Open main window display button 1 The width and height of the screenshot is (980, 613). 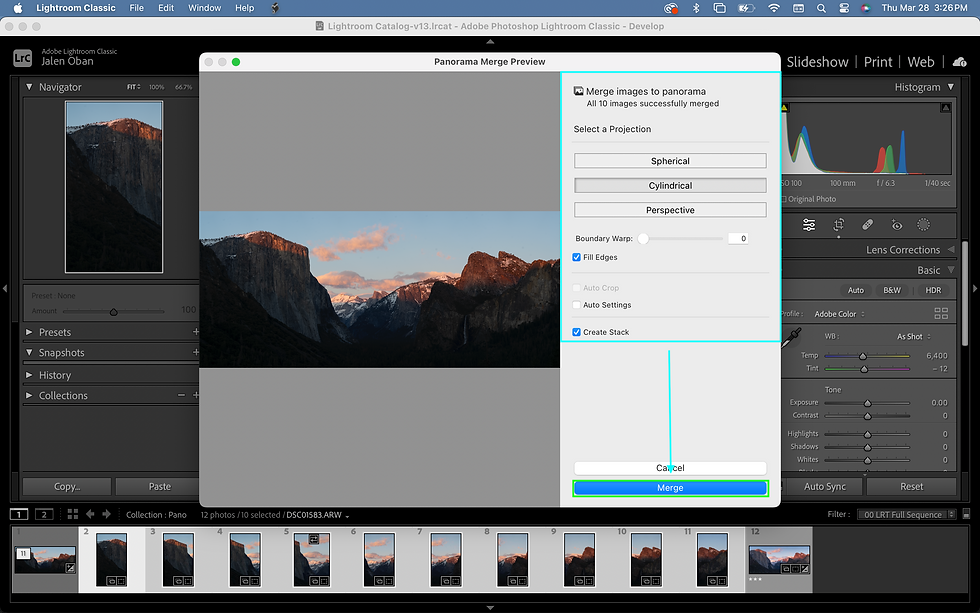[x=19, y=514]
